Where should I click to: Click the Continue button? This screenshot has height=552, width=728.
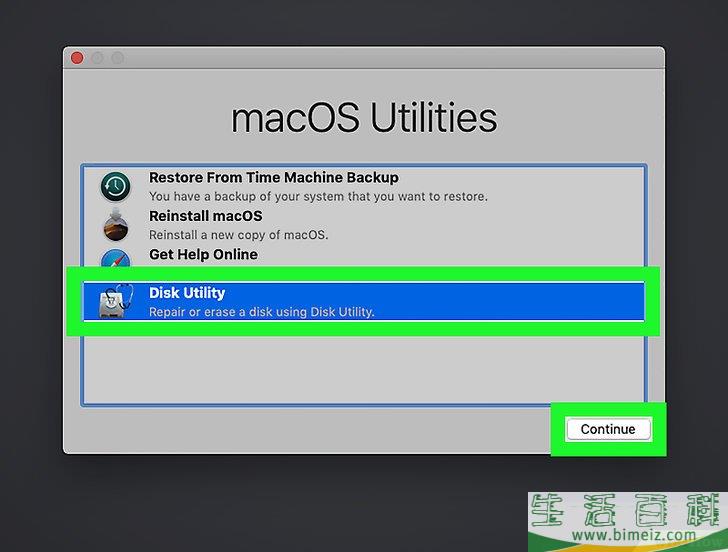click(608, 429)
